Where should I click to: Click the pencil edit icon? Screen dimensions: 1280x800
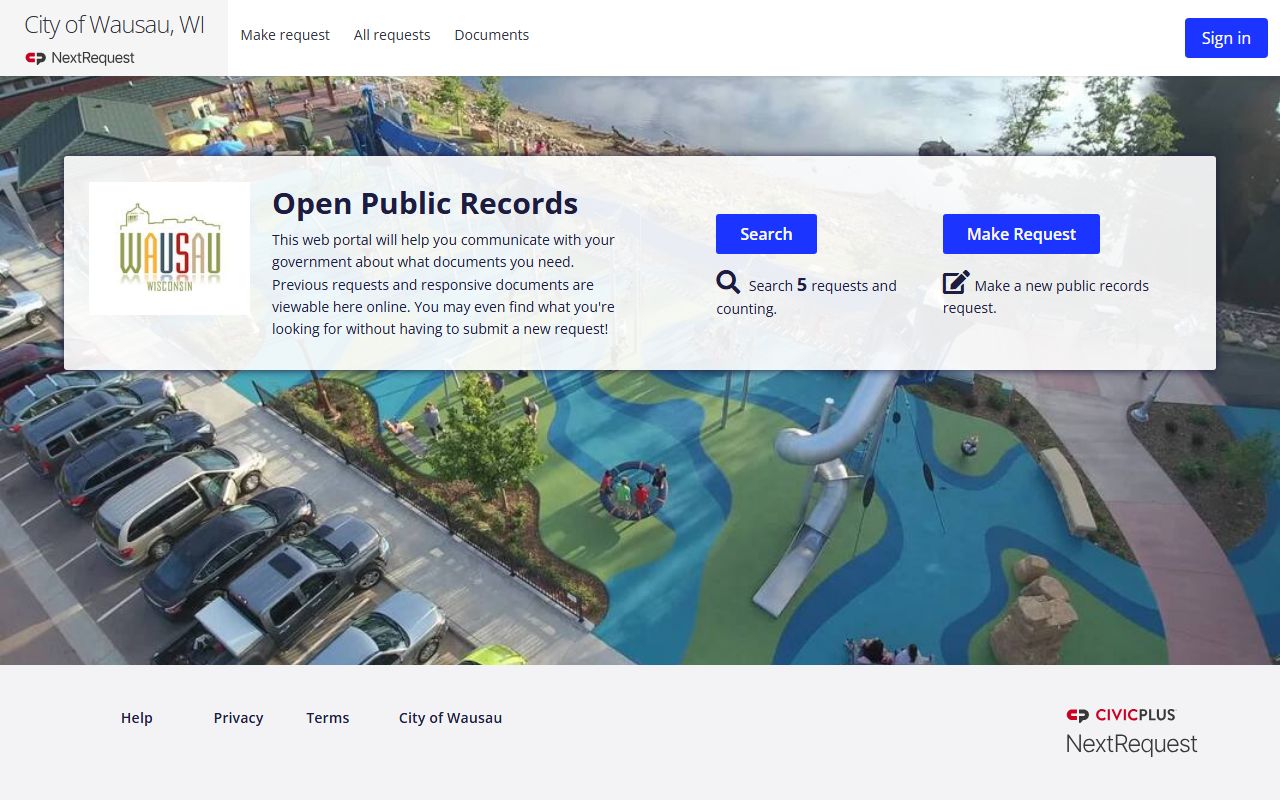[956, 283]
